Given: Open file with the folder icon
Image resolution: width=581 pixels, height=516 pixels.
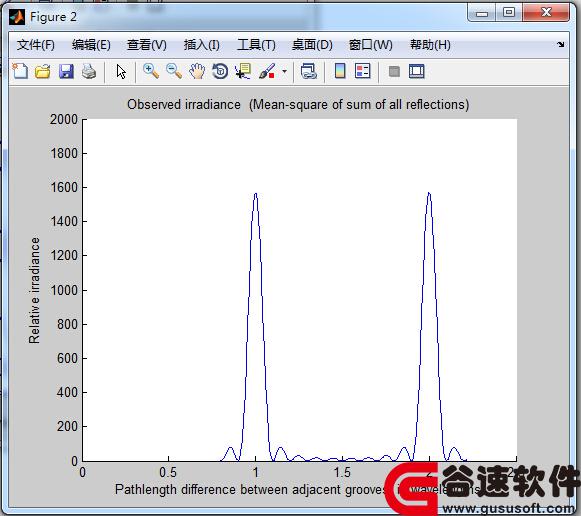Looking at the screenshot, I should (43, 71).
